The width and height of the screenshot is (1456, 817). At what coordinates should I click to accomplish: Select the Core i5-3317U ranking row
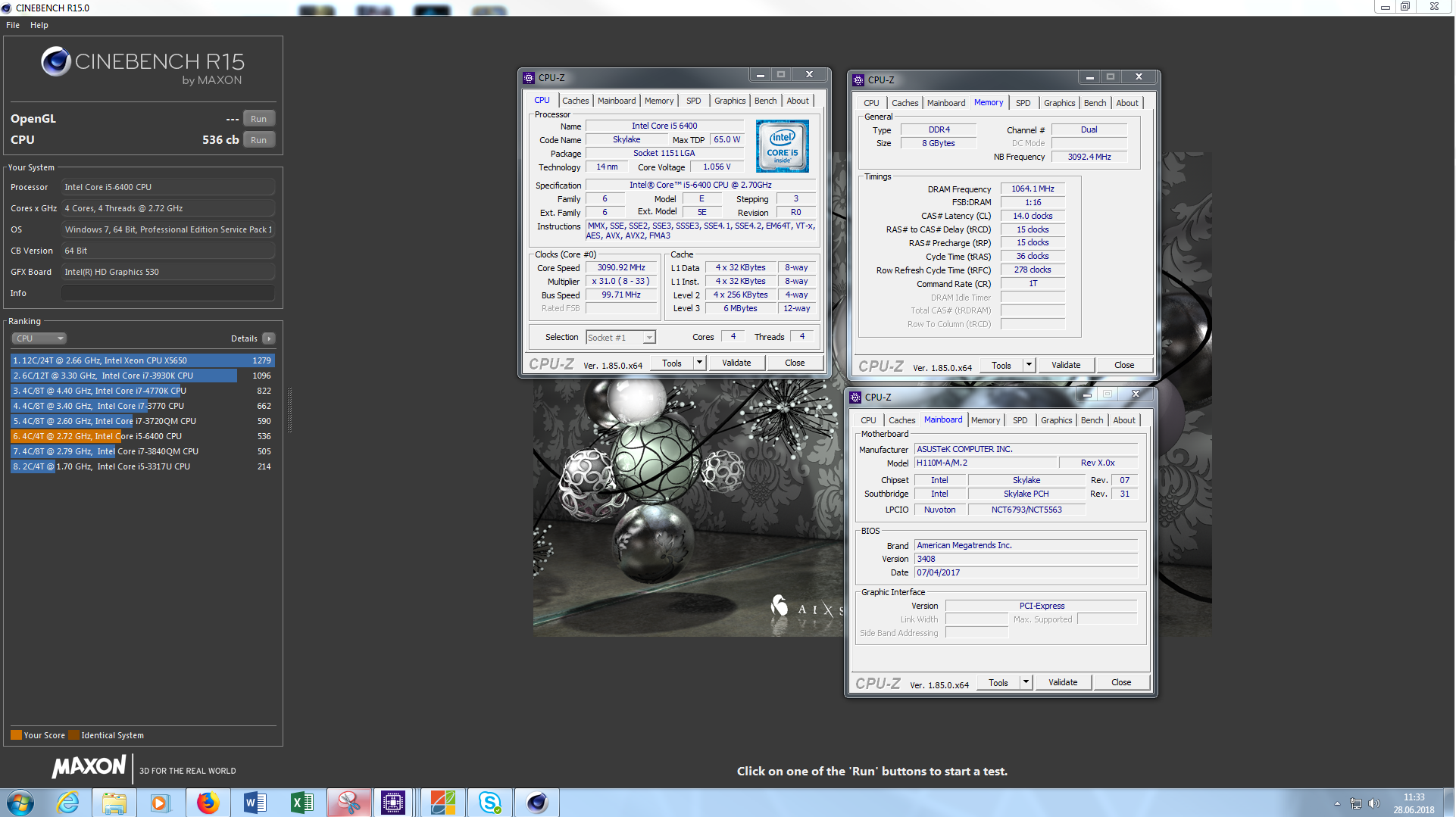click(142, 466)
